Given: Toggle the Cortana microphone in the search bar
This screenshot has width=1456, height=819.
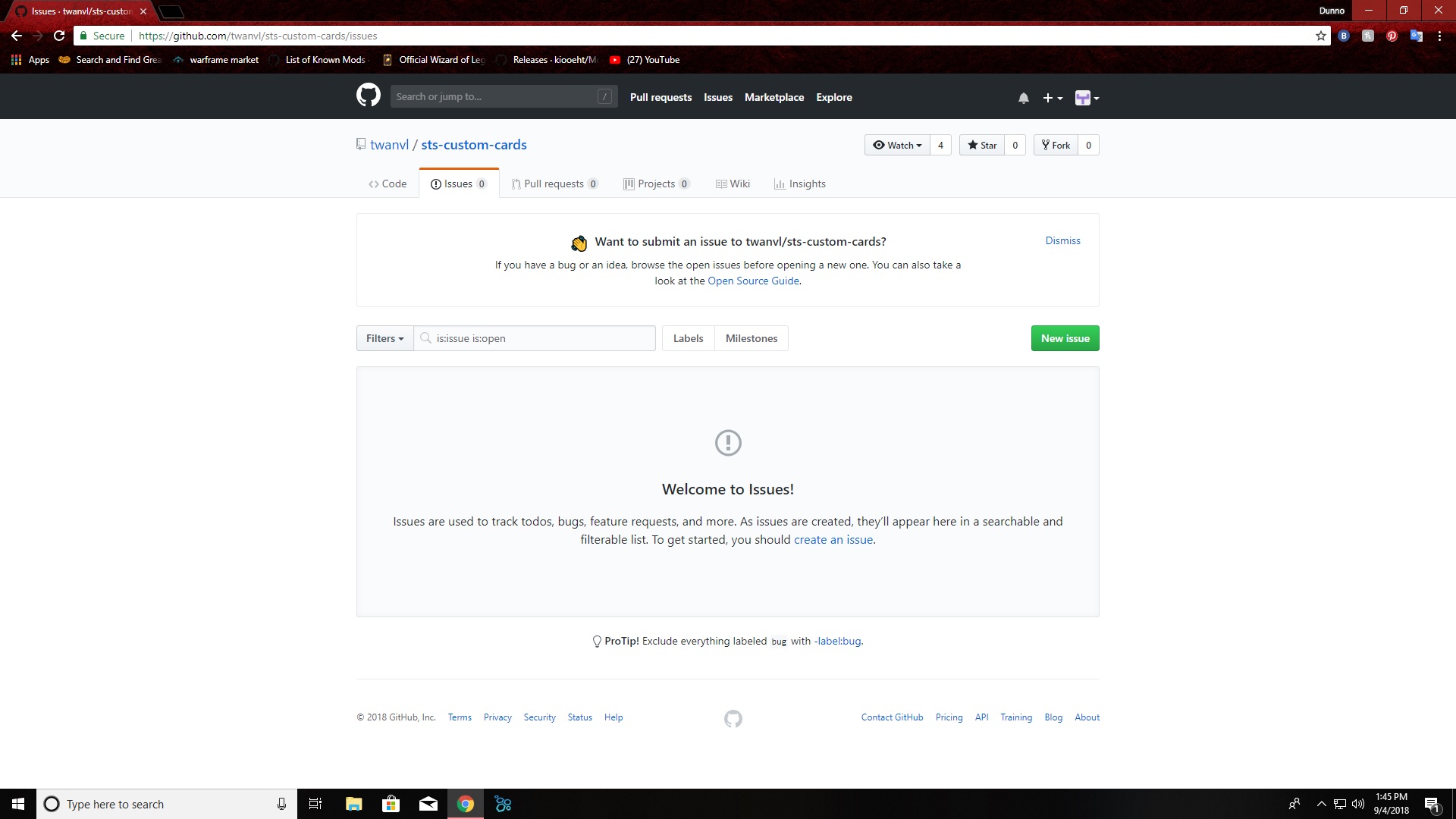Looking at the screenshot, I should [281, 804].
